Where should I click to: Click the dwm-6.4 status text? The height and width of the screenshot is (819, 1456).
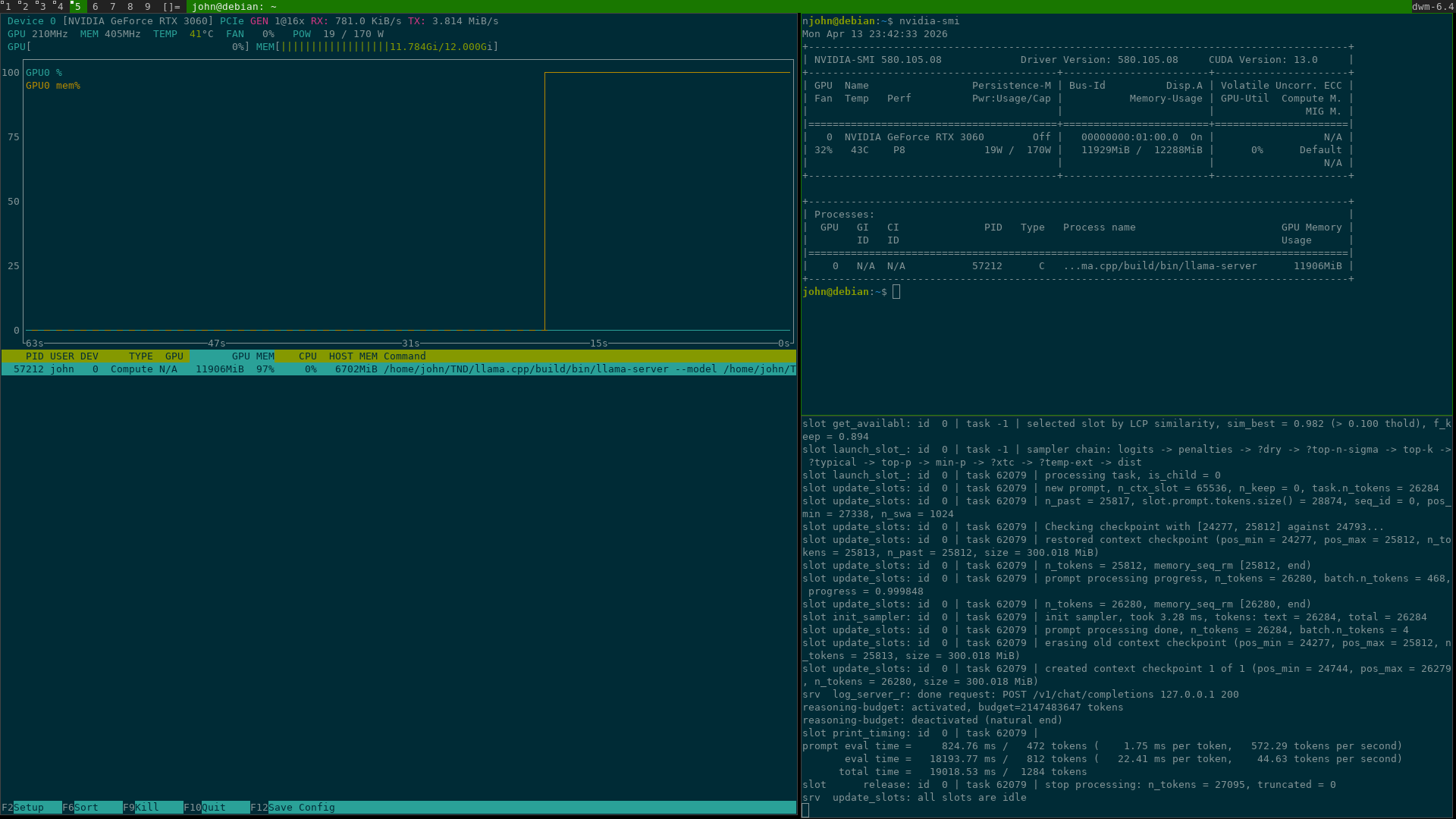(1432, 6)
